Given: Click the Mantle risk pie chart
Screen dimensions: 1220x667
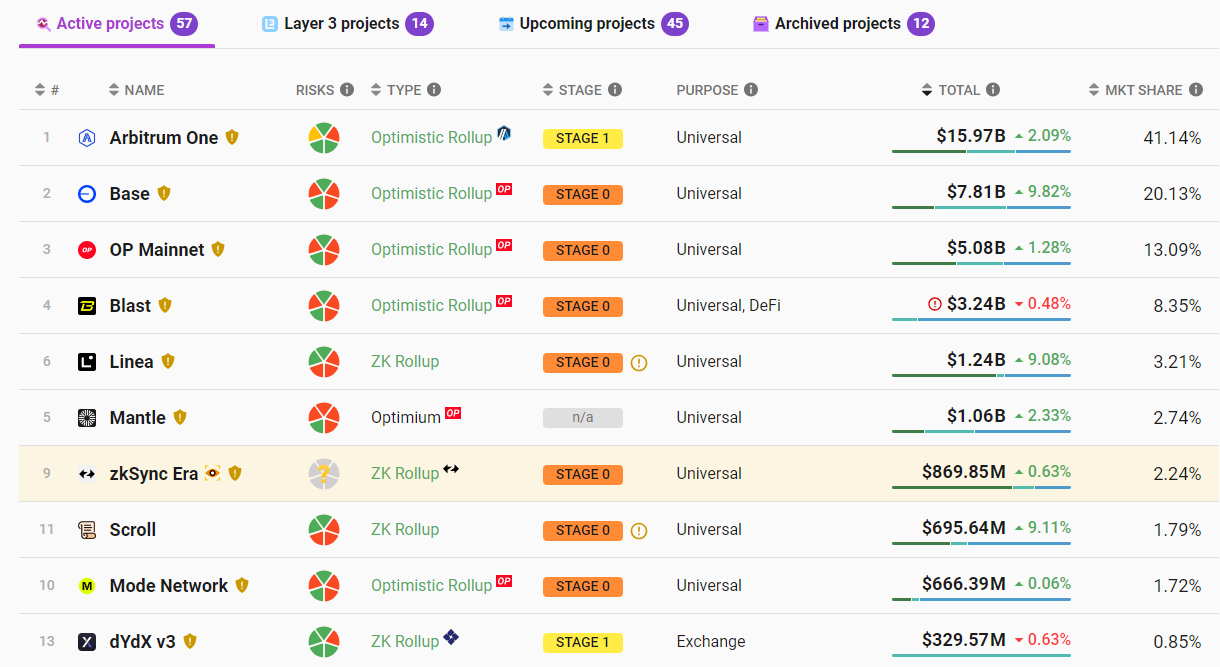Looking at the screenshot, I should point(324,418).
